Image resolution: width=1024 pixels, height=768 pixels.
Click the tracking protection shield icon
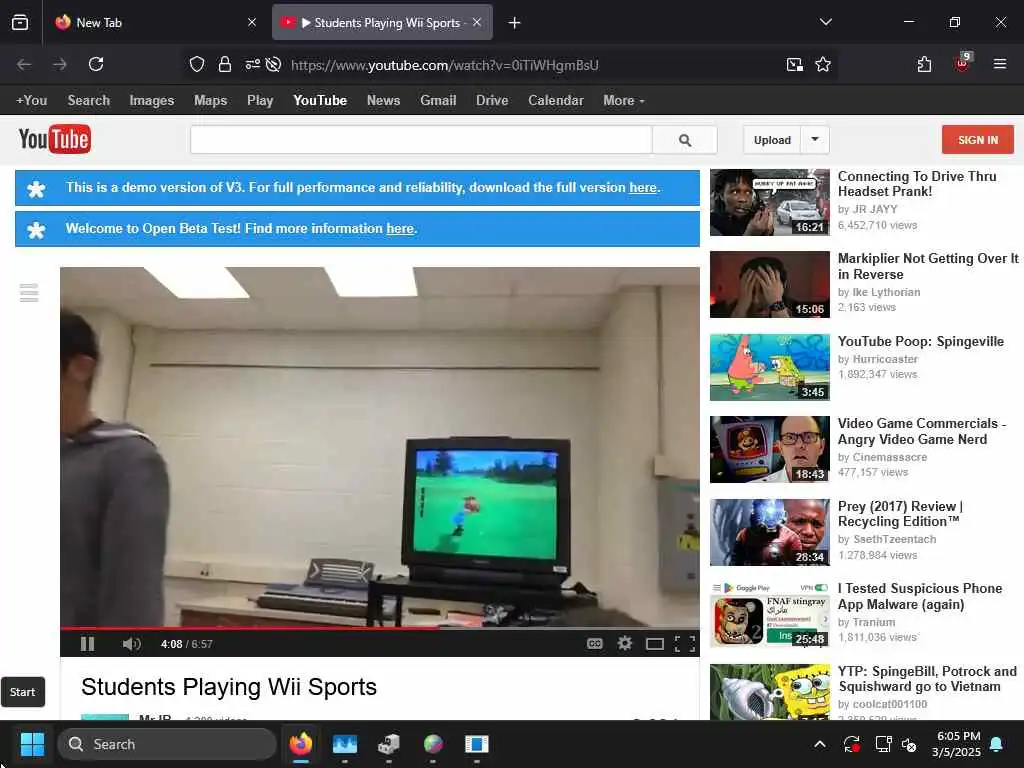tap(197, 64)
